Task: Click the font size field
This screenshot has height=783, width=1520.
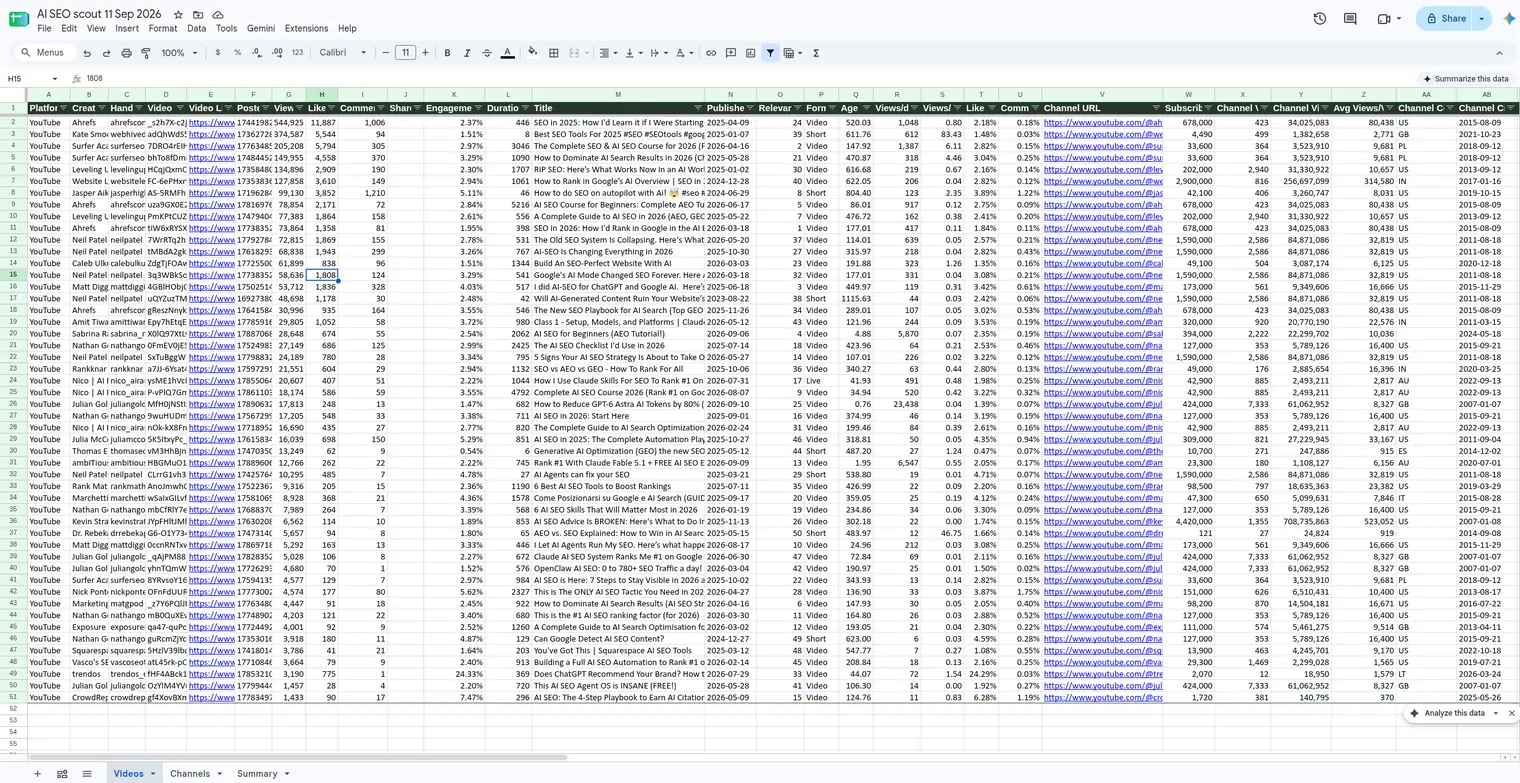Action: point(405,53)
